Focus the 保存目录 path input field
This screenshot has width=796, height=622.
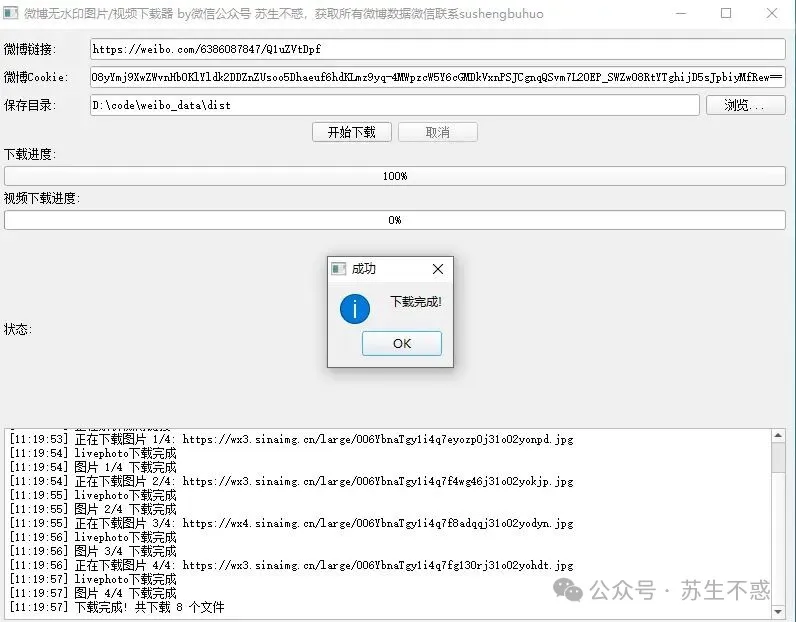(x=395, y=105)
